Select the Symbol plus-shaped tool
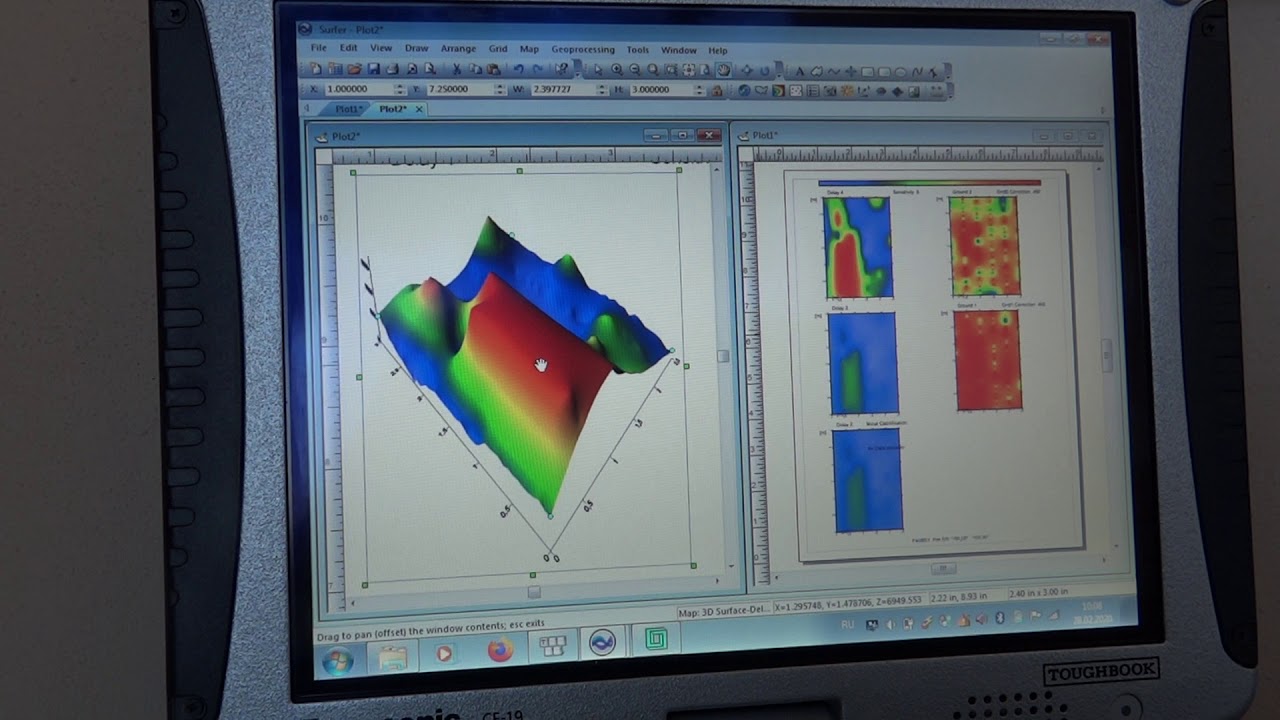The height and width of the screenshot is (720, 1280). point(850,71)
